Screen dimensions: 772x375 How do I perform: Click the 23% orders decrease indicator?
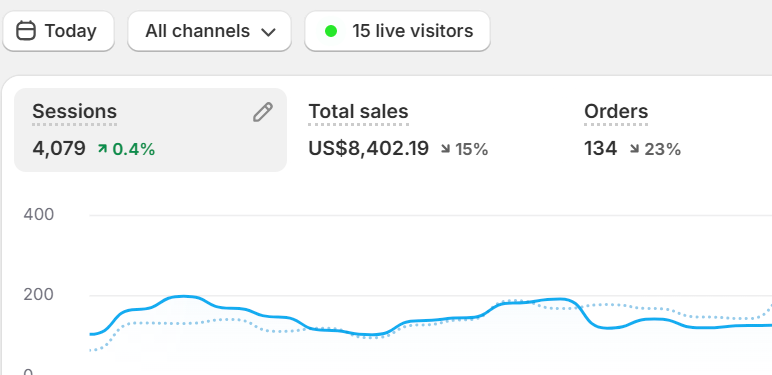pyautogui.click(x=655, y=149)
